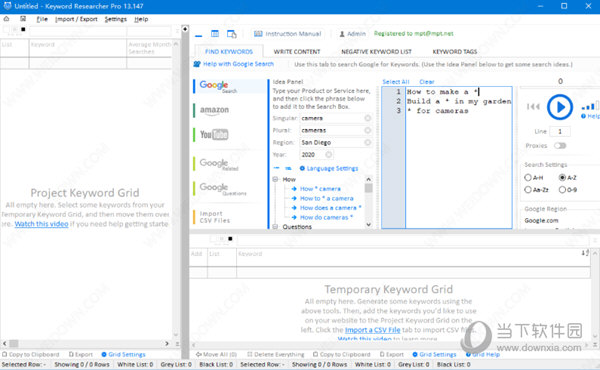Click the project grid horizontal scrollbar thumb
This screenshot has height=370, width=600.
[x=14, y=344]
